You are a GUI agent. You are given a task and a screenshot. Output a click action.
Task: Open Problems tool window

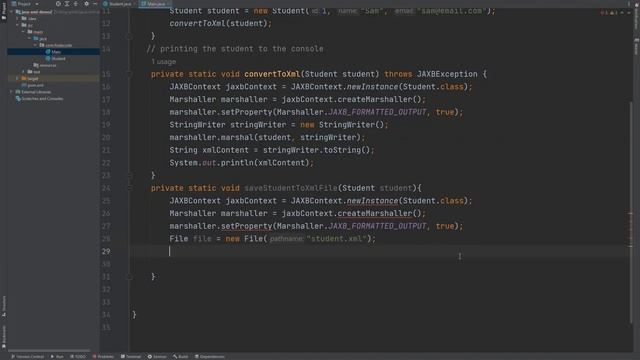(103, 356)
